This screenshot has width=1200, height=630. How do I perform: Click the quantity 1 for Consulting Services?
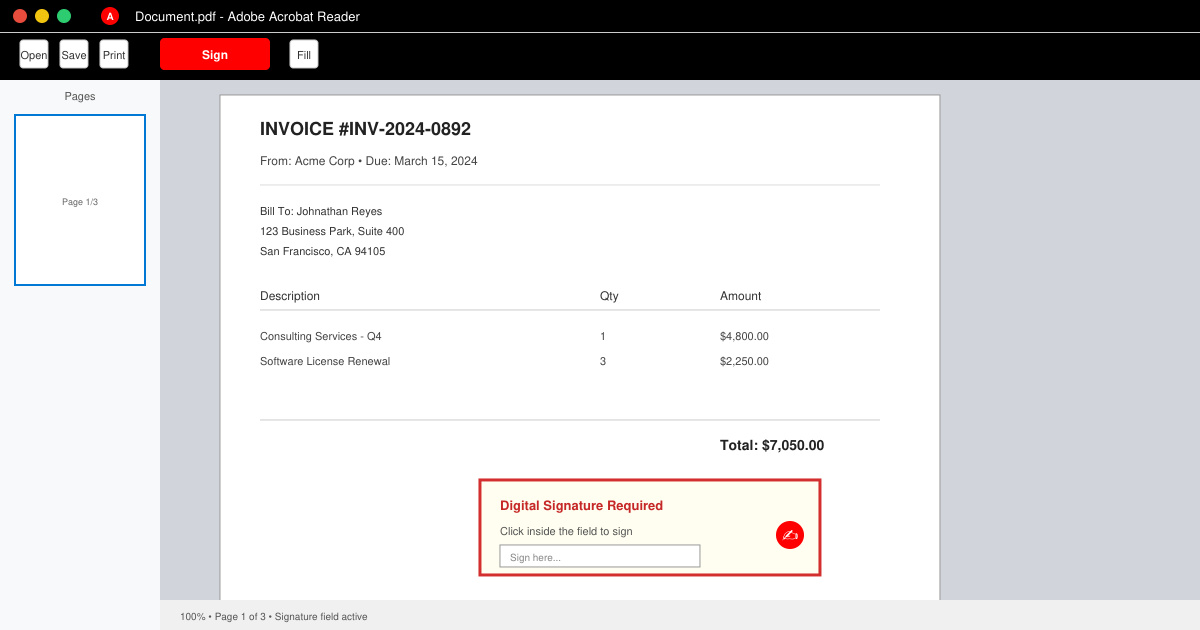point(603,336)
